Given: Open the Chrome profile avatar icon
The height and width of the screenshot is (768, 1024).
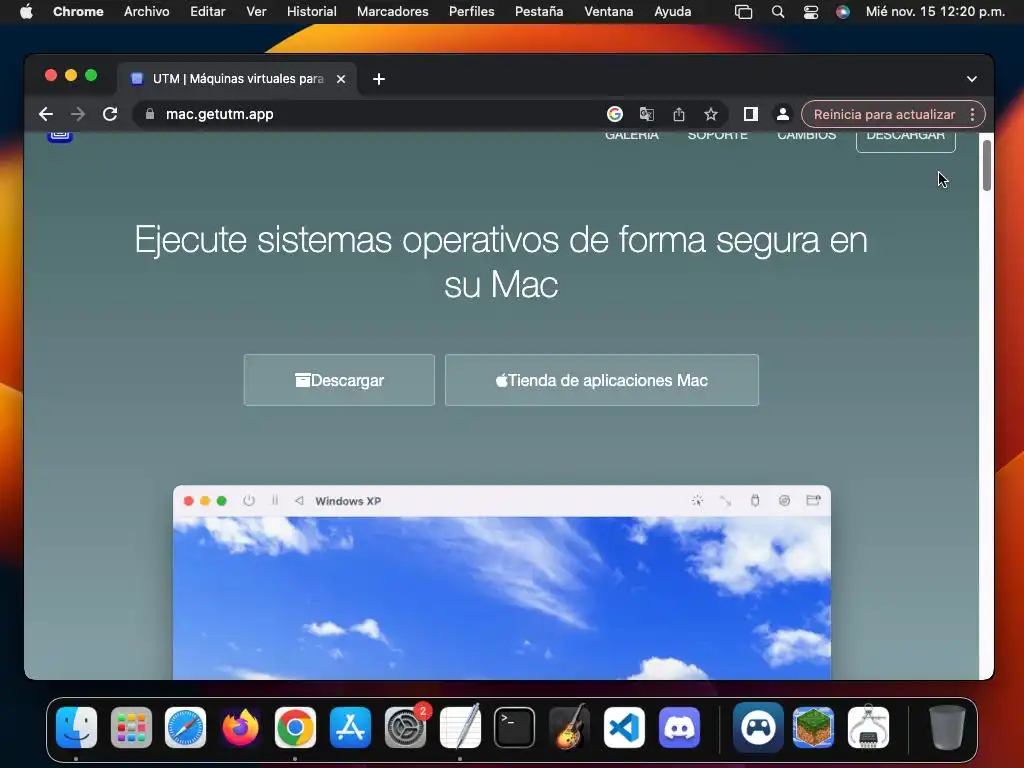Looking at the screenshot, I should pyautogui.click(x=782, y=114).
